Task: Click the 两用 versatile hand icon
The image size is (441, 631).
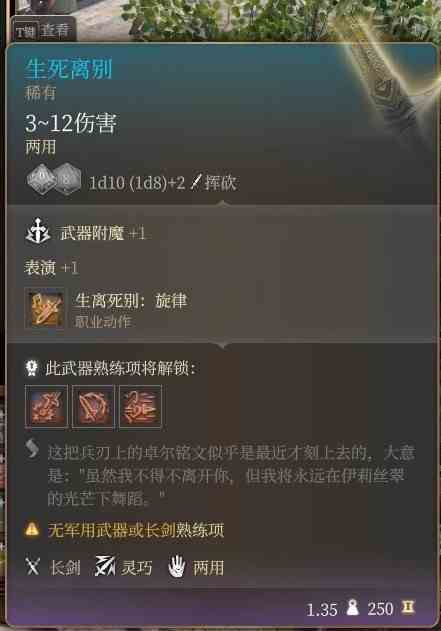Action: point(177,567)
